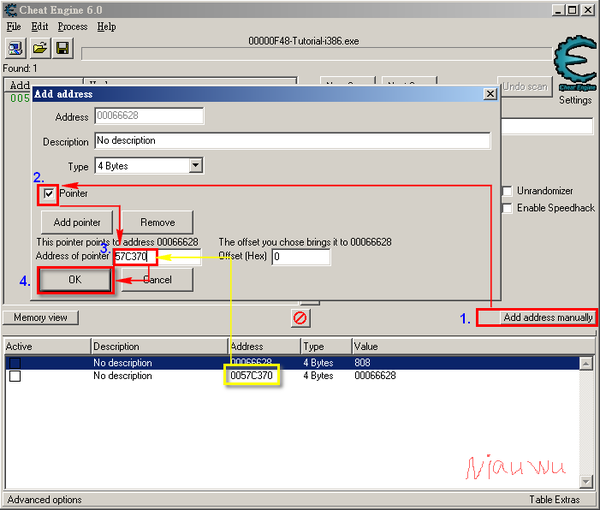Click 4 Bytes type in second row
The image size is (600, 510).
pyautogui.click(x=318, y=375)
